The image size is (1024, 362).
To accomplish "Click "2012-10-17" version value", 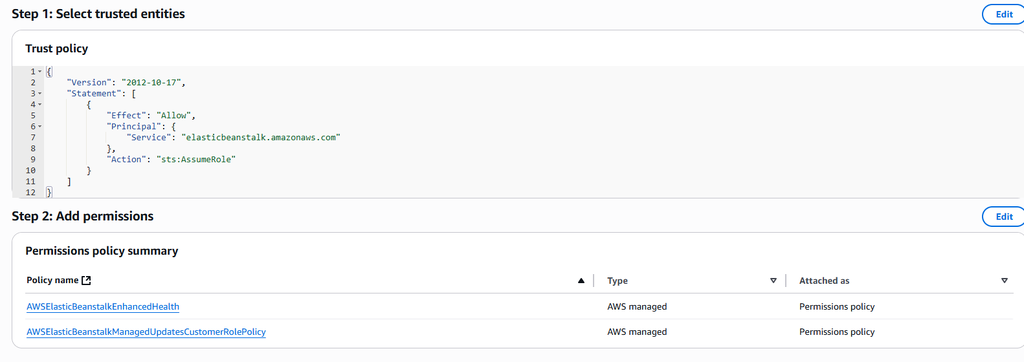I will 151,82.
